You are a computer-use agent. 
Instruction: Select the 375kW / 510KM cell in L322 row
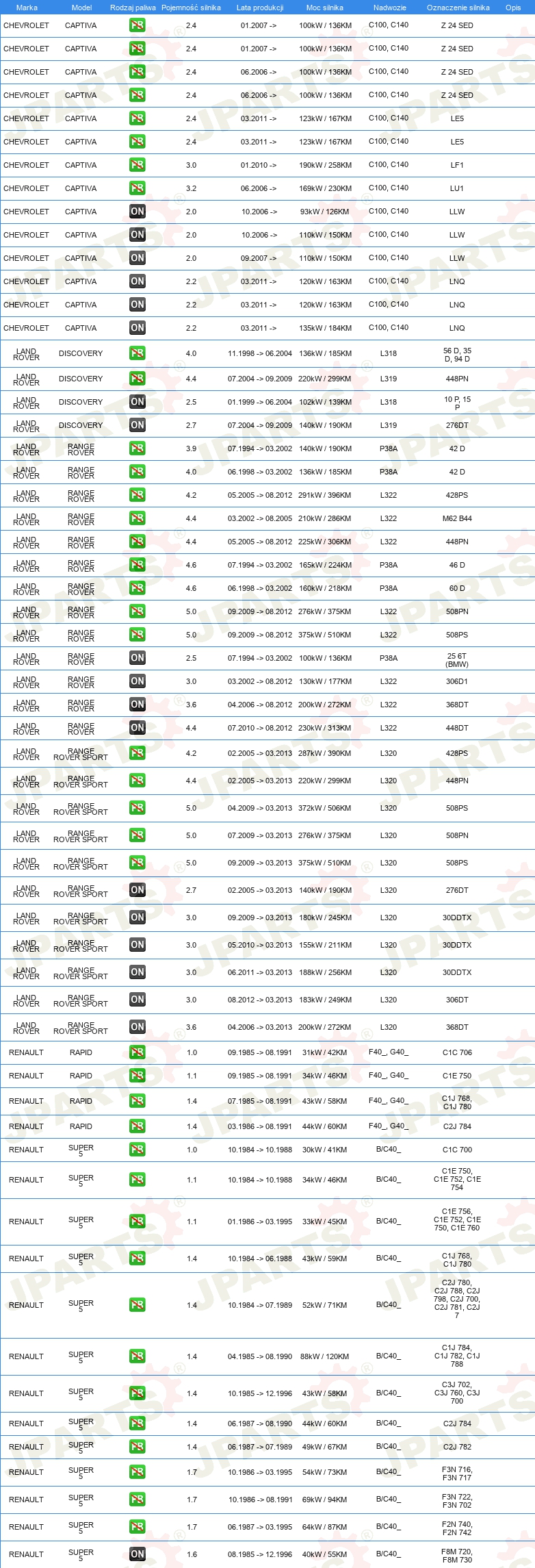[325, 635]
